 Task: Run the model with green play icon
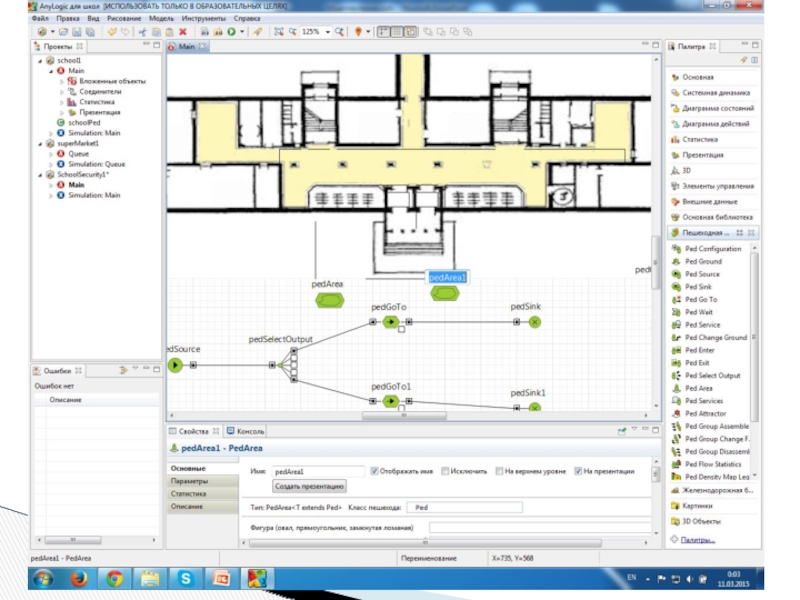232,32
